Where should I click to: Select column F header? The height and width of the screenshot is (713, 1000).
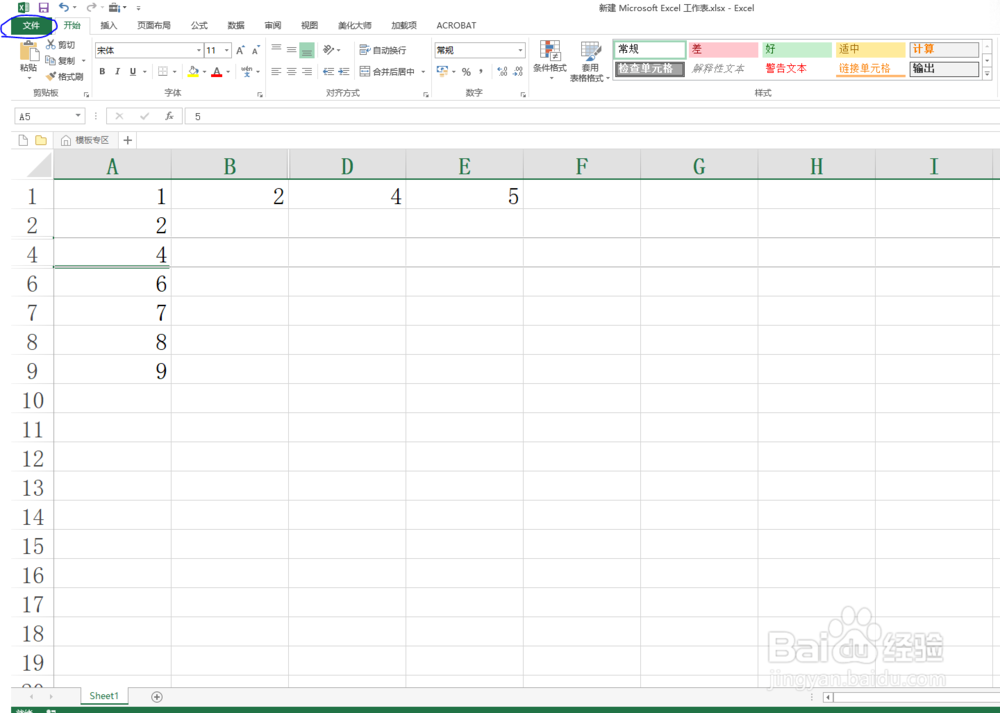(582, 166)
